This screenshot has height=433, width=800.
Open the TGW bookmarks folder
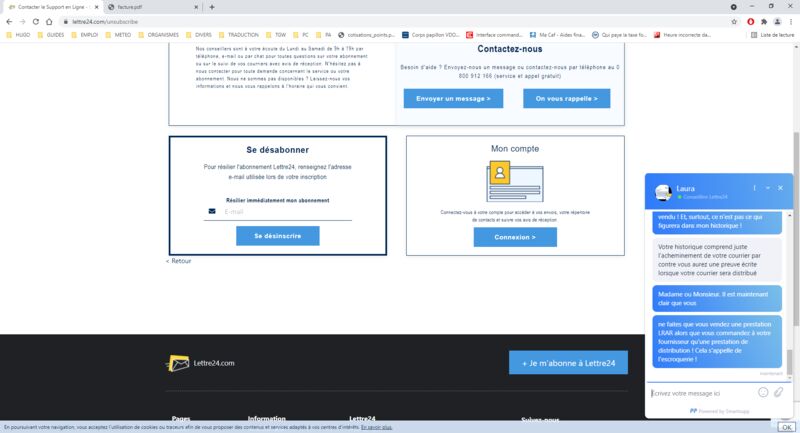276,35
